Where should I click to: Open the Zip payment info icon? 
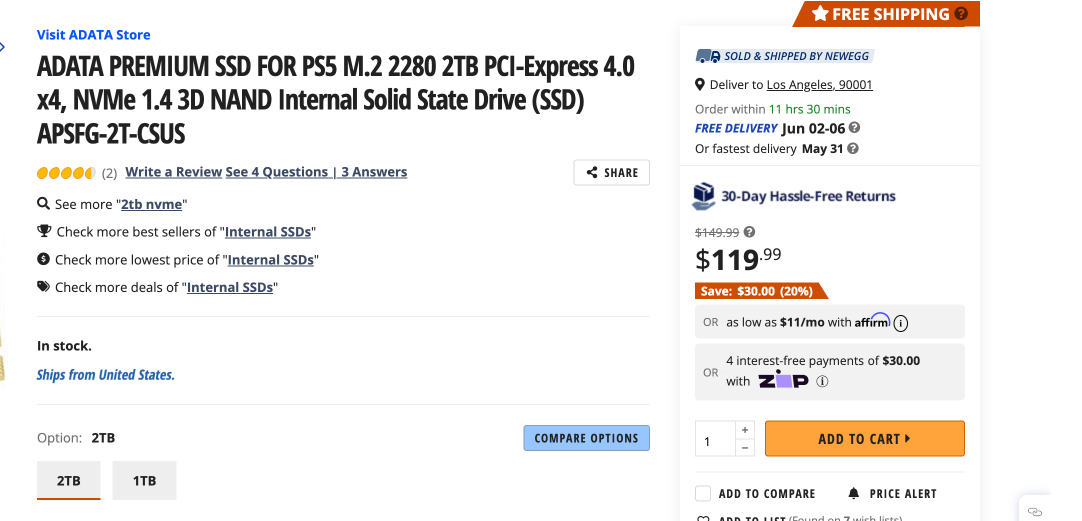tap(823, 381)
